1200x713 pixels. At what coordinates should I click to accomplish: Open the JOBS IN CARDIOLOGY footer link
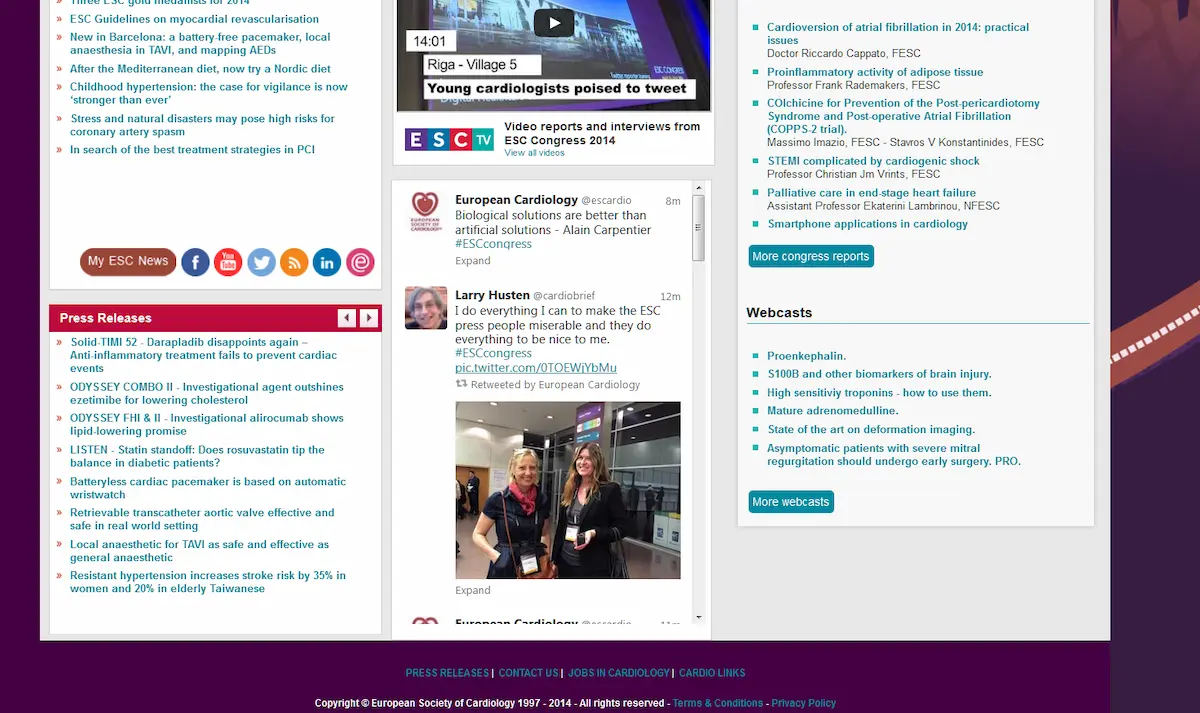point(619,673)
